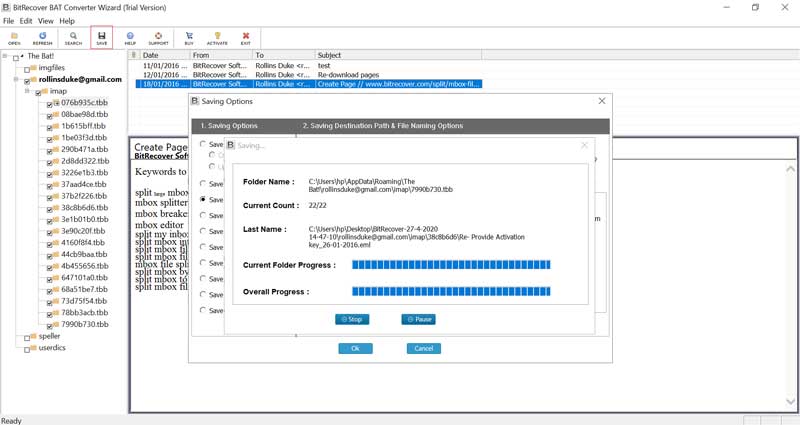Open the File menu

coord(8,21)
